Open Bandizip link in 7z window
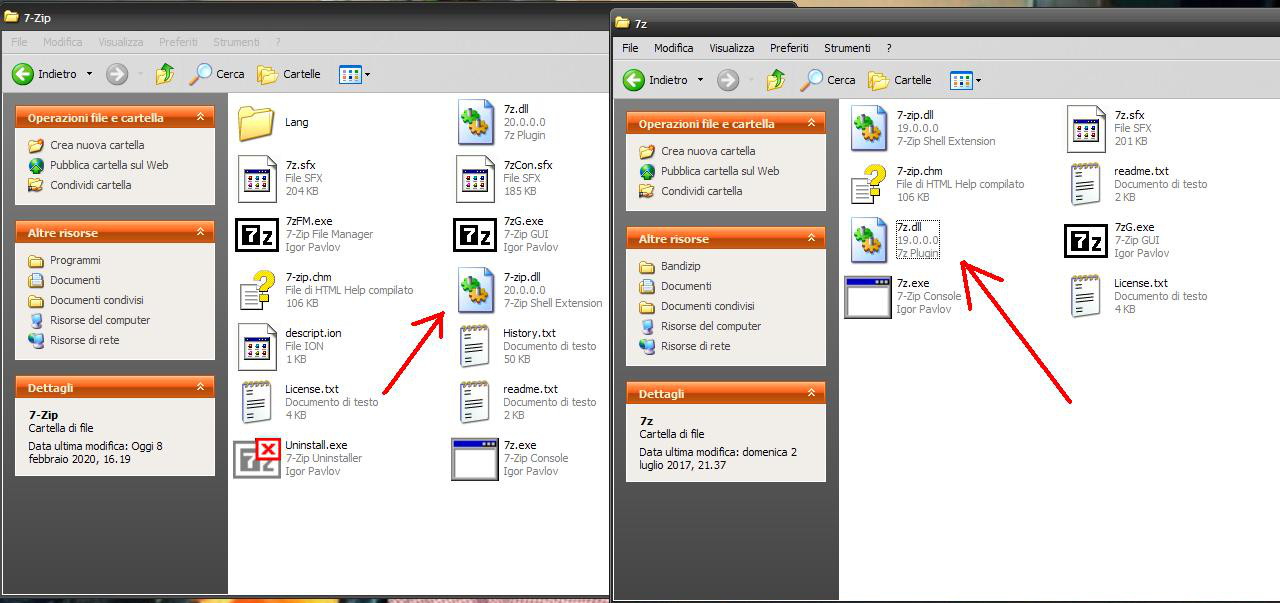This screenshot has width=1280, height=603. (x=671, y=266)
